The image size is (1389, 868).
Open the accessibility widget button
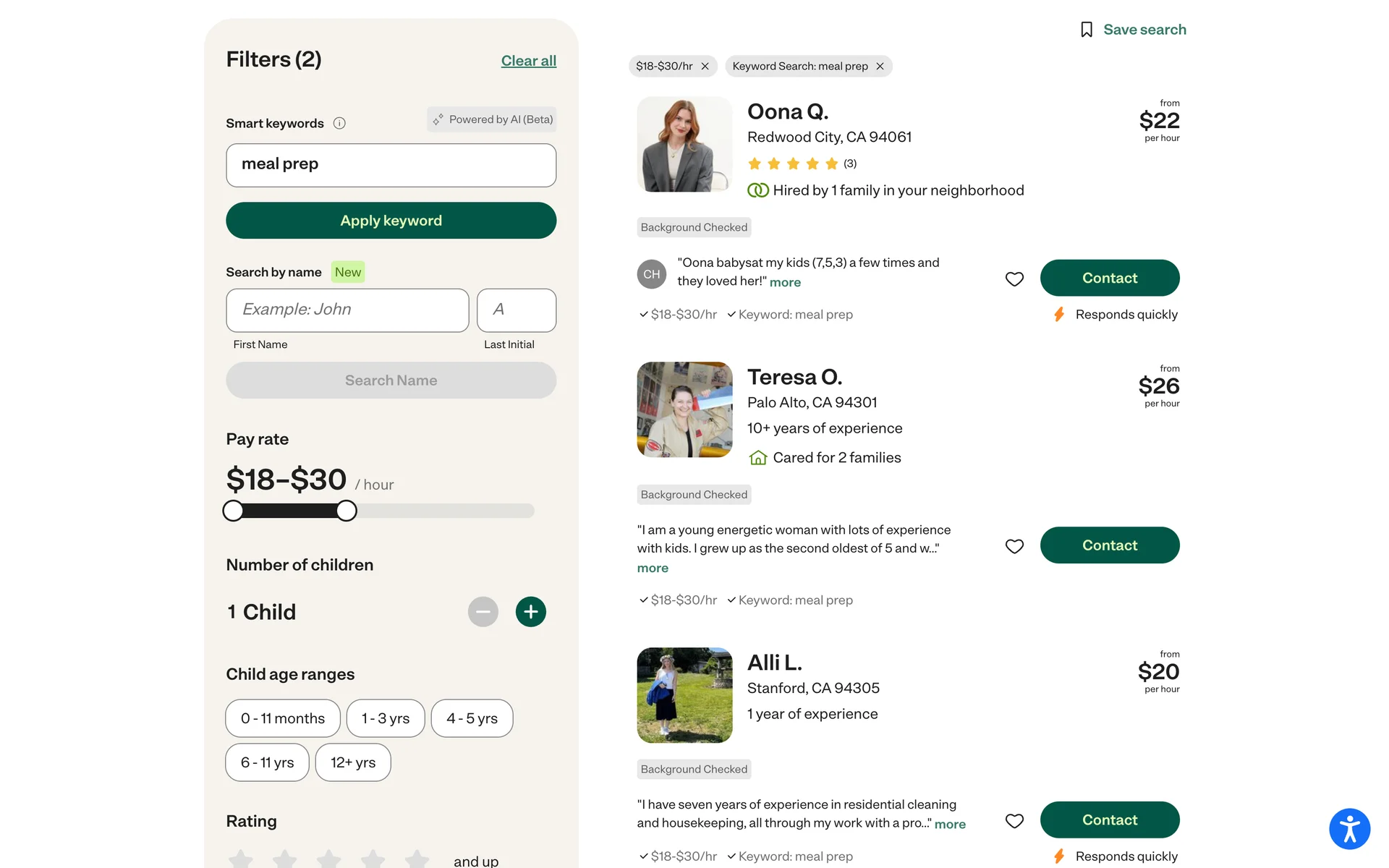1349,829
